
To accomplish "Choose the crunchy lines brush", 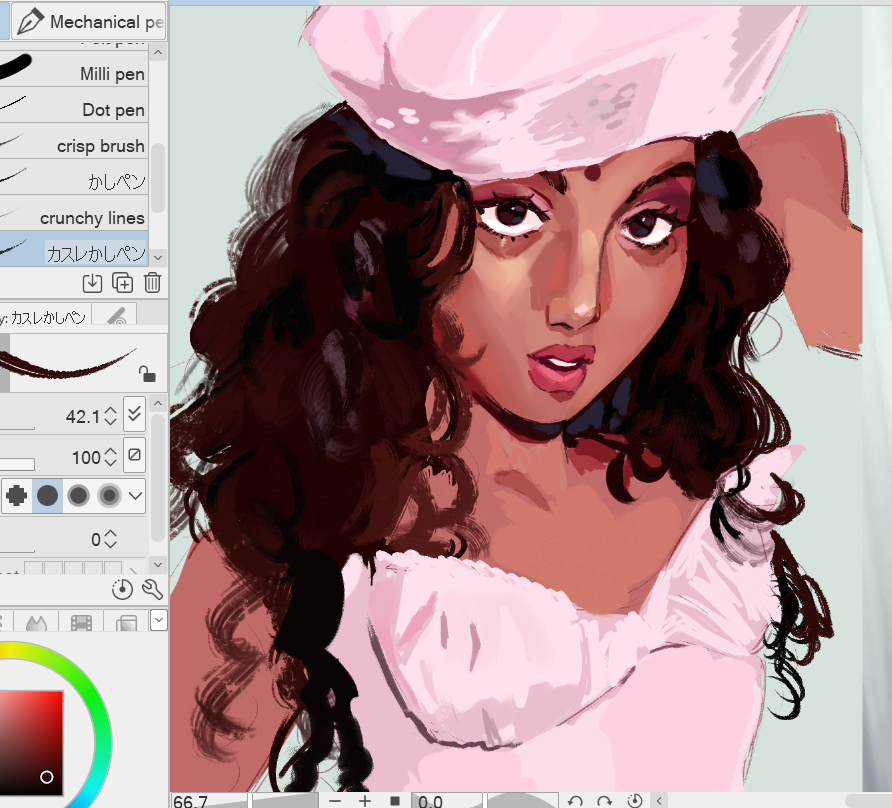I will (74, 213).
